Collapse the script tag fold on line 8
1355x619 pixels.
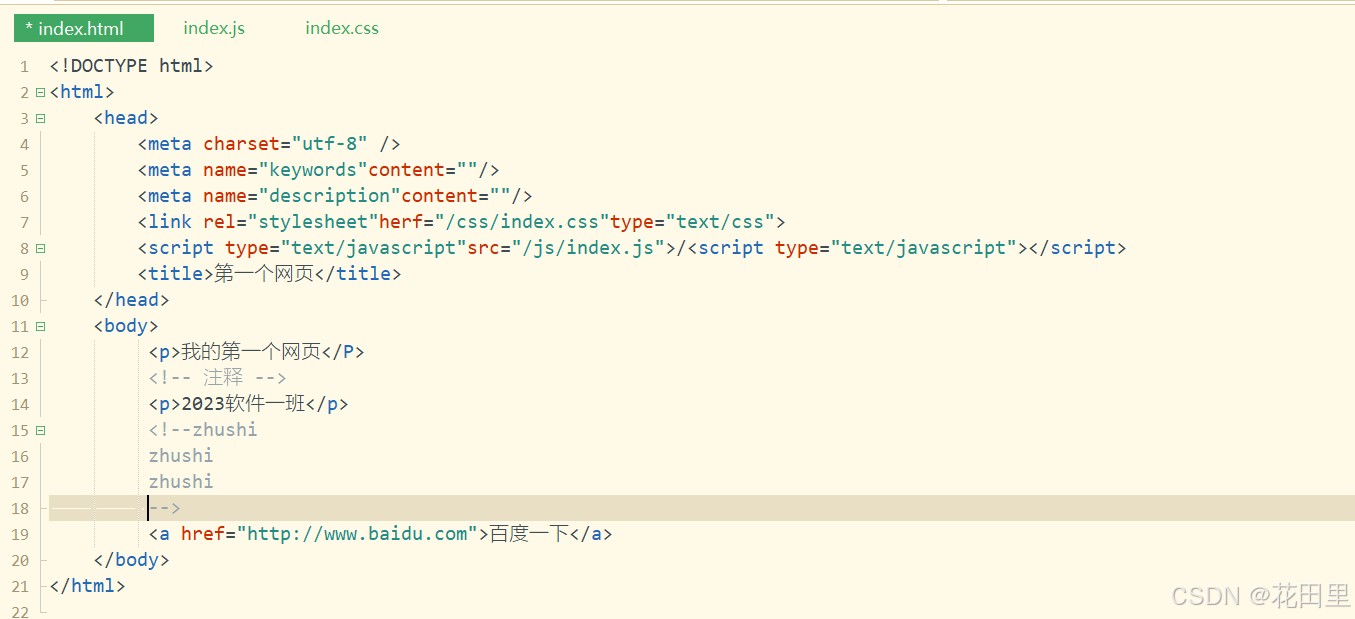[x=40, y=248]
